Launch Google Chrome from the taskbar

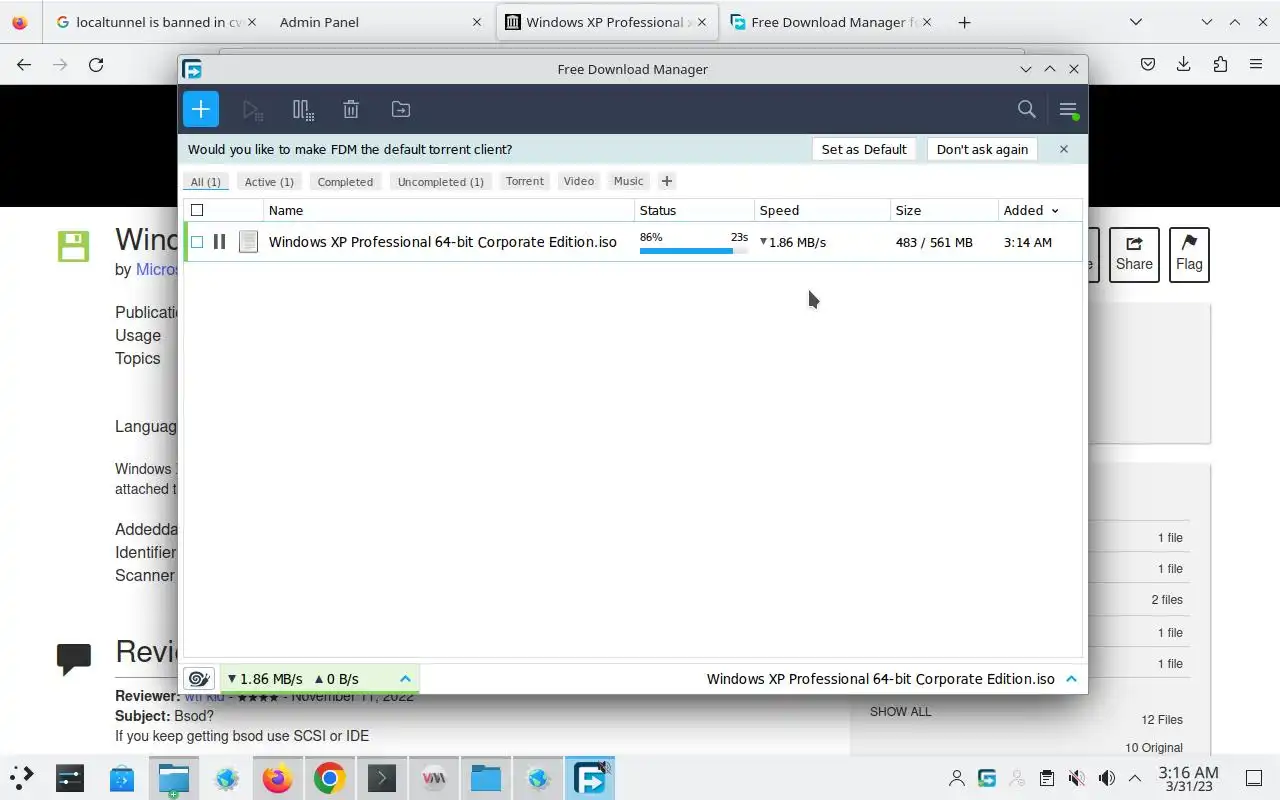329,777
